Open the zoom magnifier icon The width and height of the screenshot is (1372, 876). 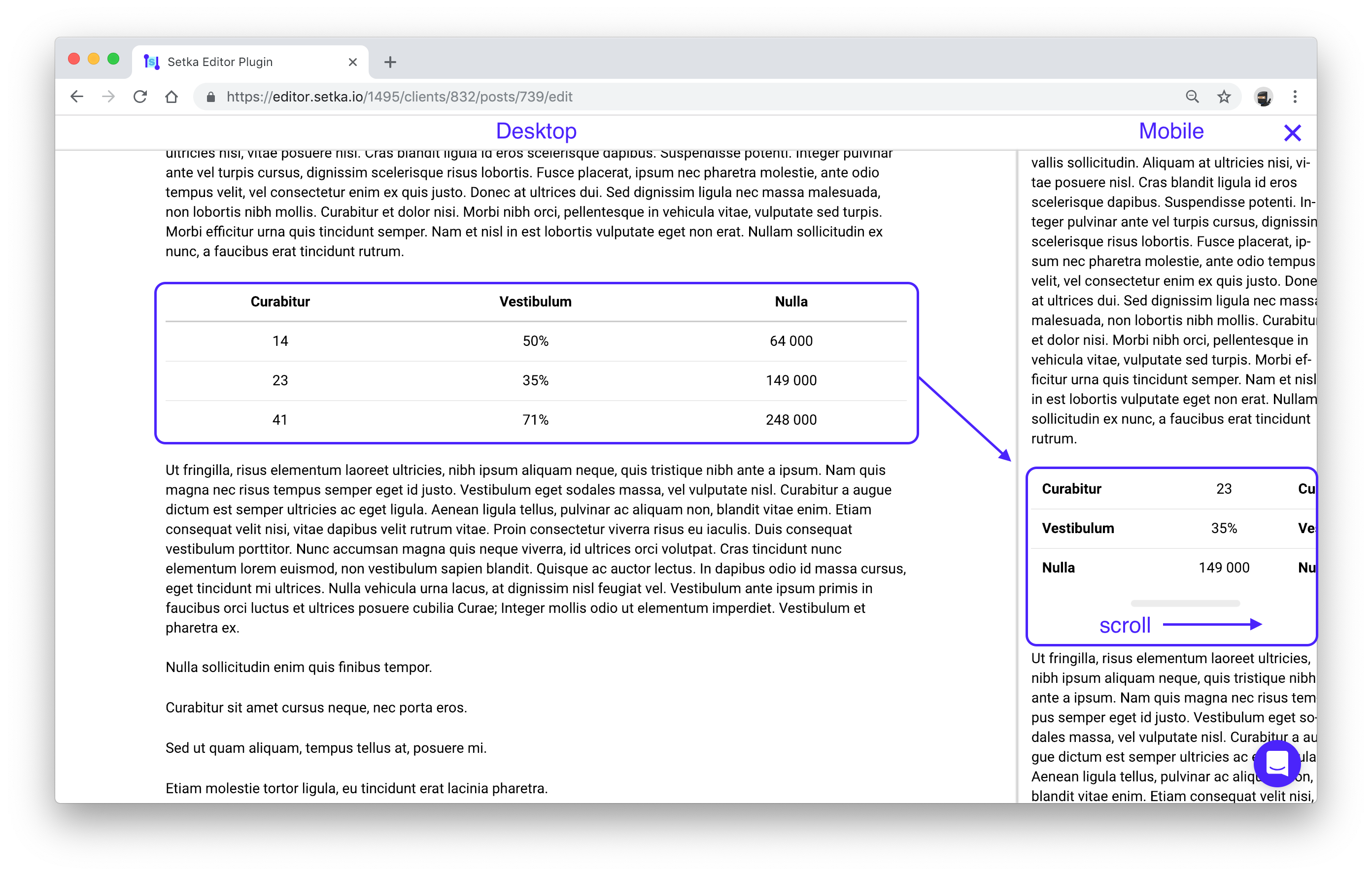pyautogui.click(x=1192, y=97)
